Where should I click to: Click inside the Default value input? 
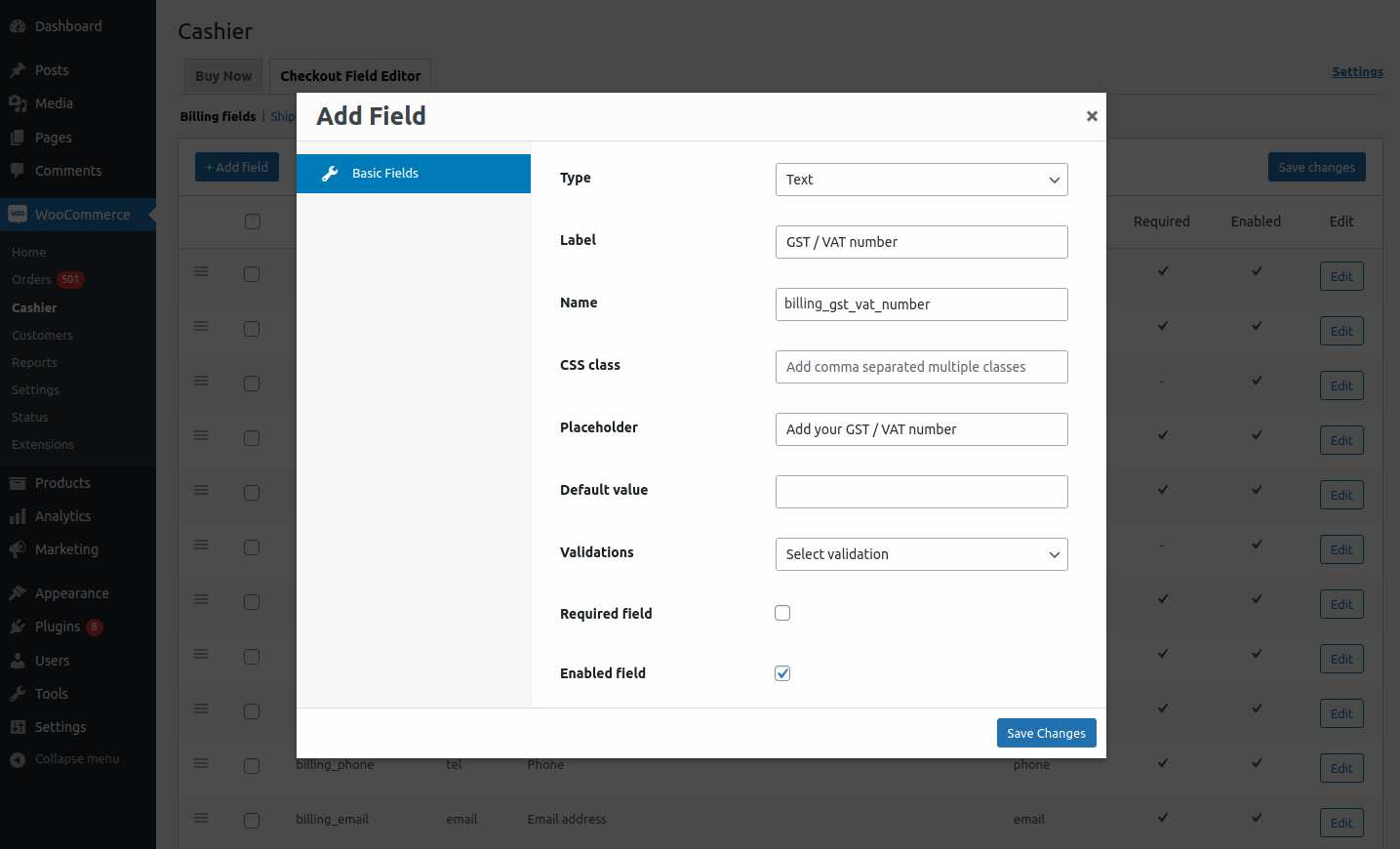tap(921, 492)
